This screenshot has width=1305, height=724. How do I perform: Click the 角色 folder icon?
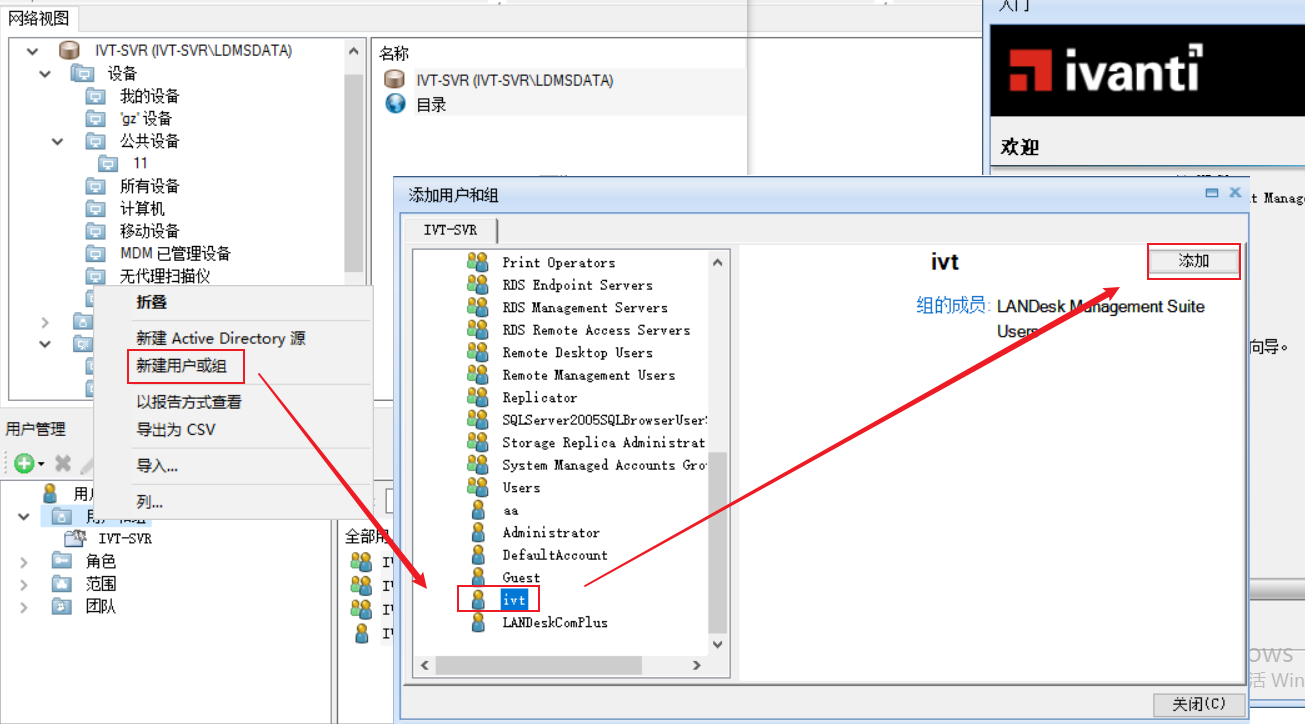[x=62, y=561]
